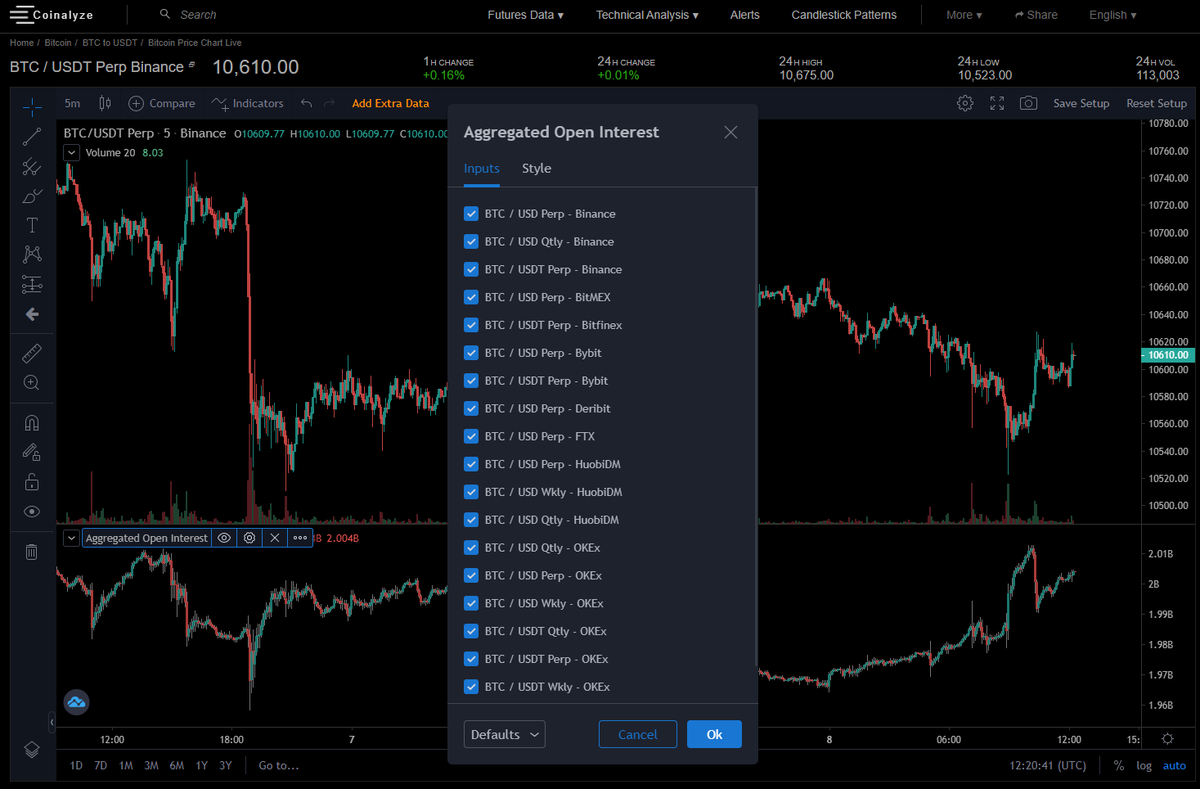Uncheck BTC / USDT Perp - Binance

click(471, 270)
